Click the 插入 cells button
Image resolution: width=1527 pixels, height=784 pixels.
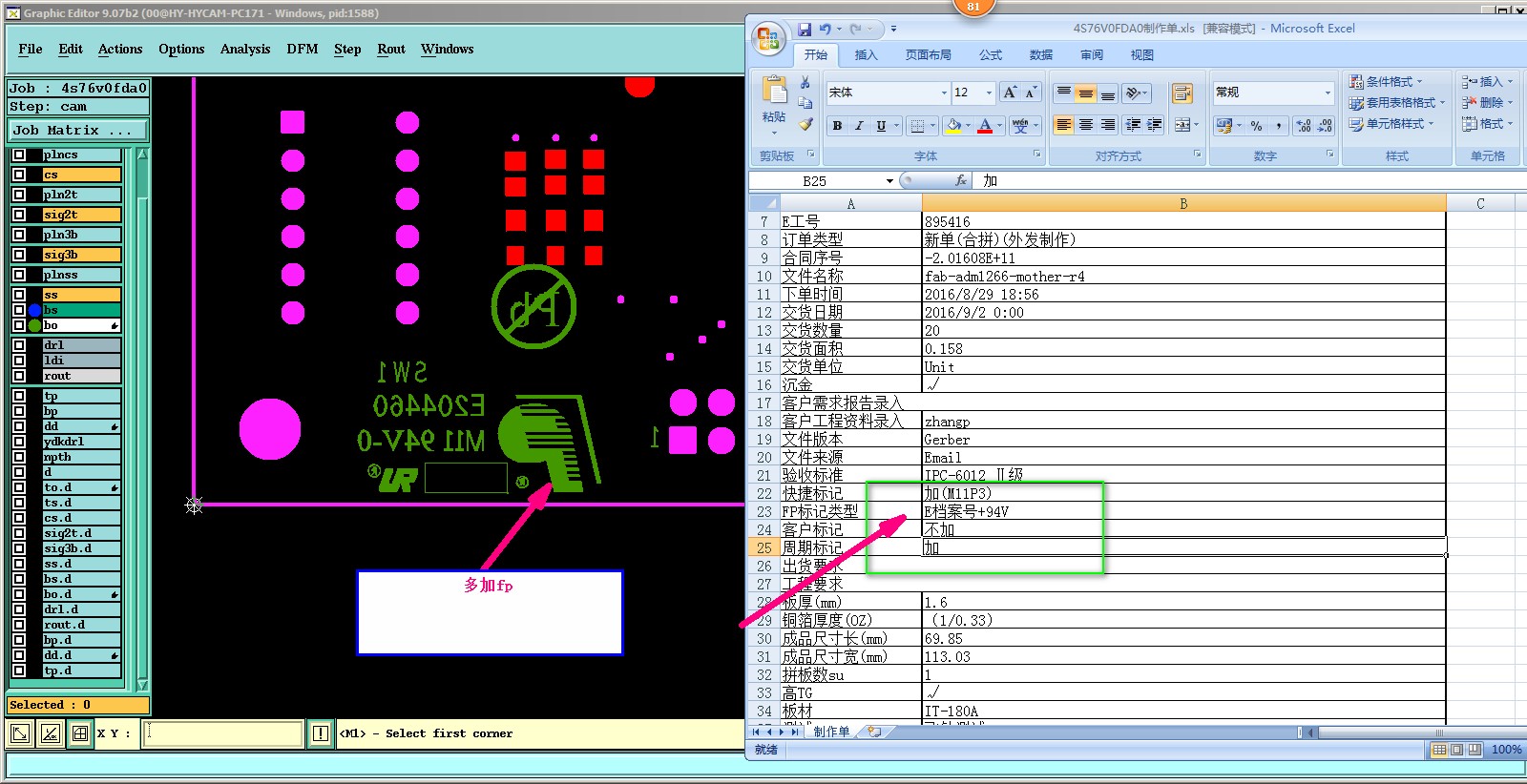pyautogui.click(x=1489, y=81)
